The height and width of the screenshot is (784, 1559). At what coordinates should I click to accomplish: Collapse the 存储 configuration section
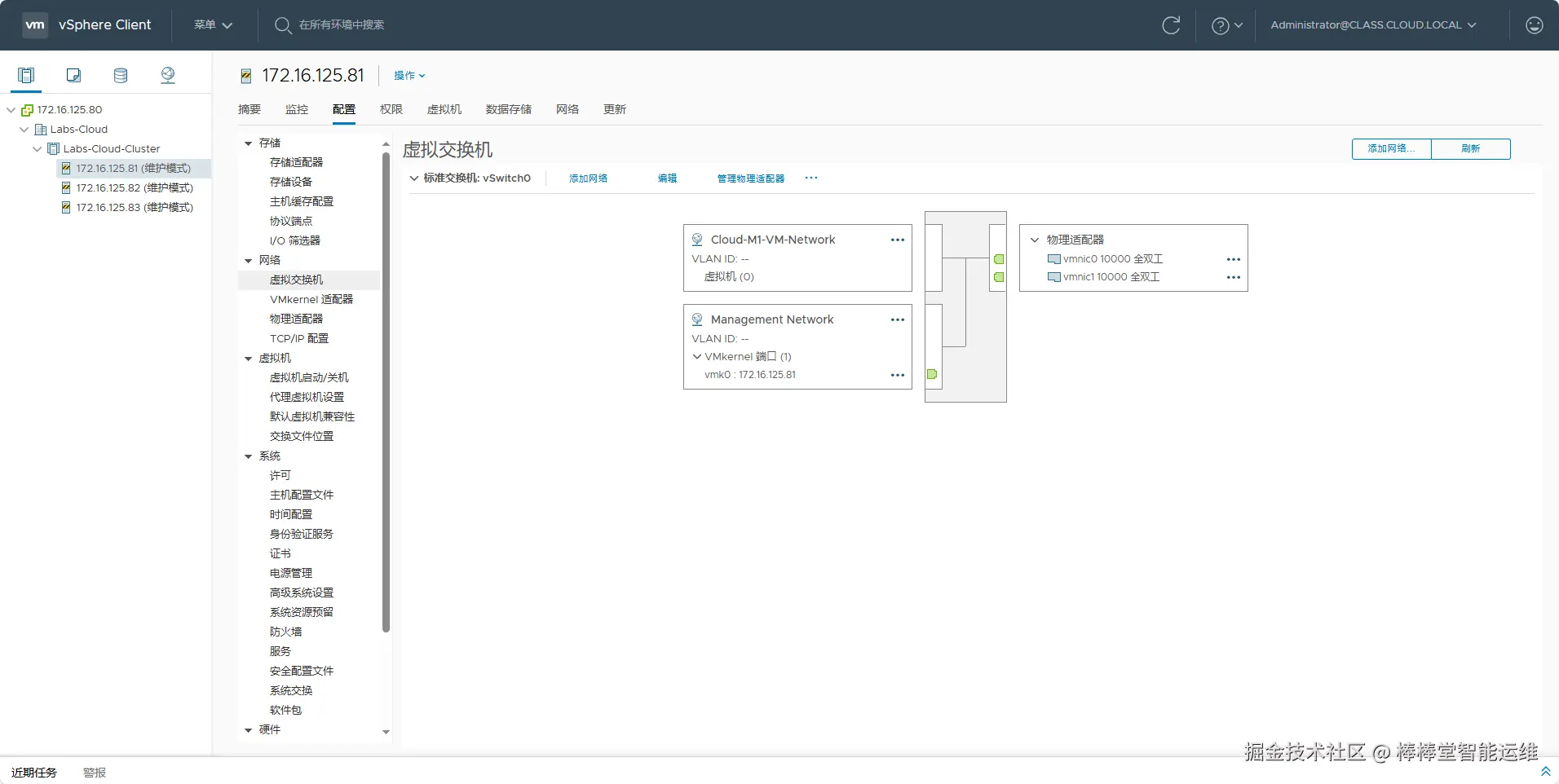pyautogui.click(x=248, y=143)
